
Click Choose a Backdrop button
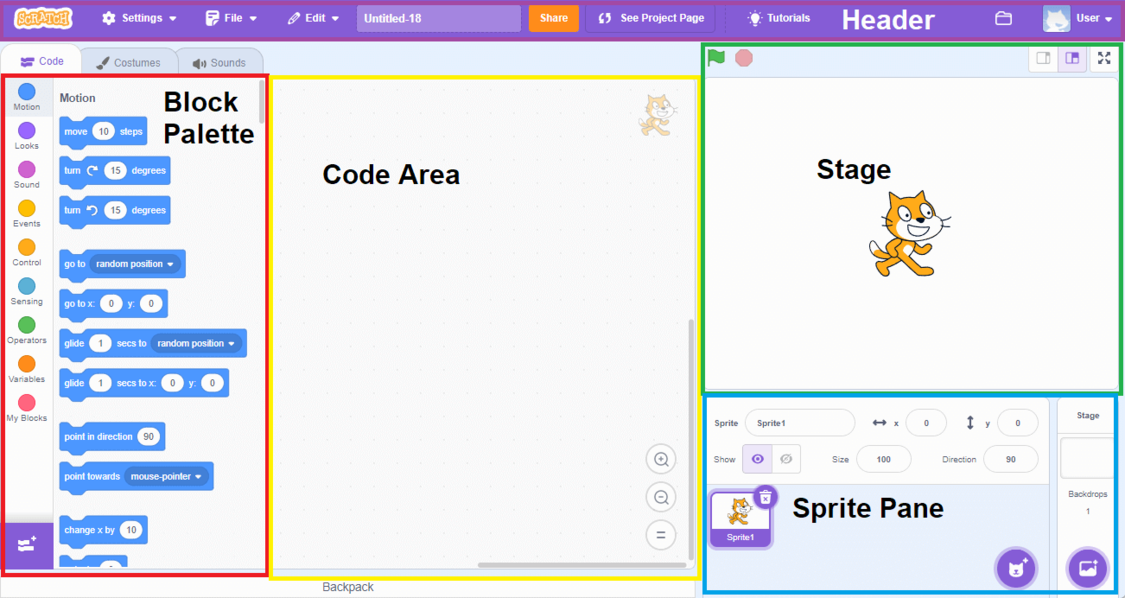tap(1088, 569)
